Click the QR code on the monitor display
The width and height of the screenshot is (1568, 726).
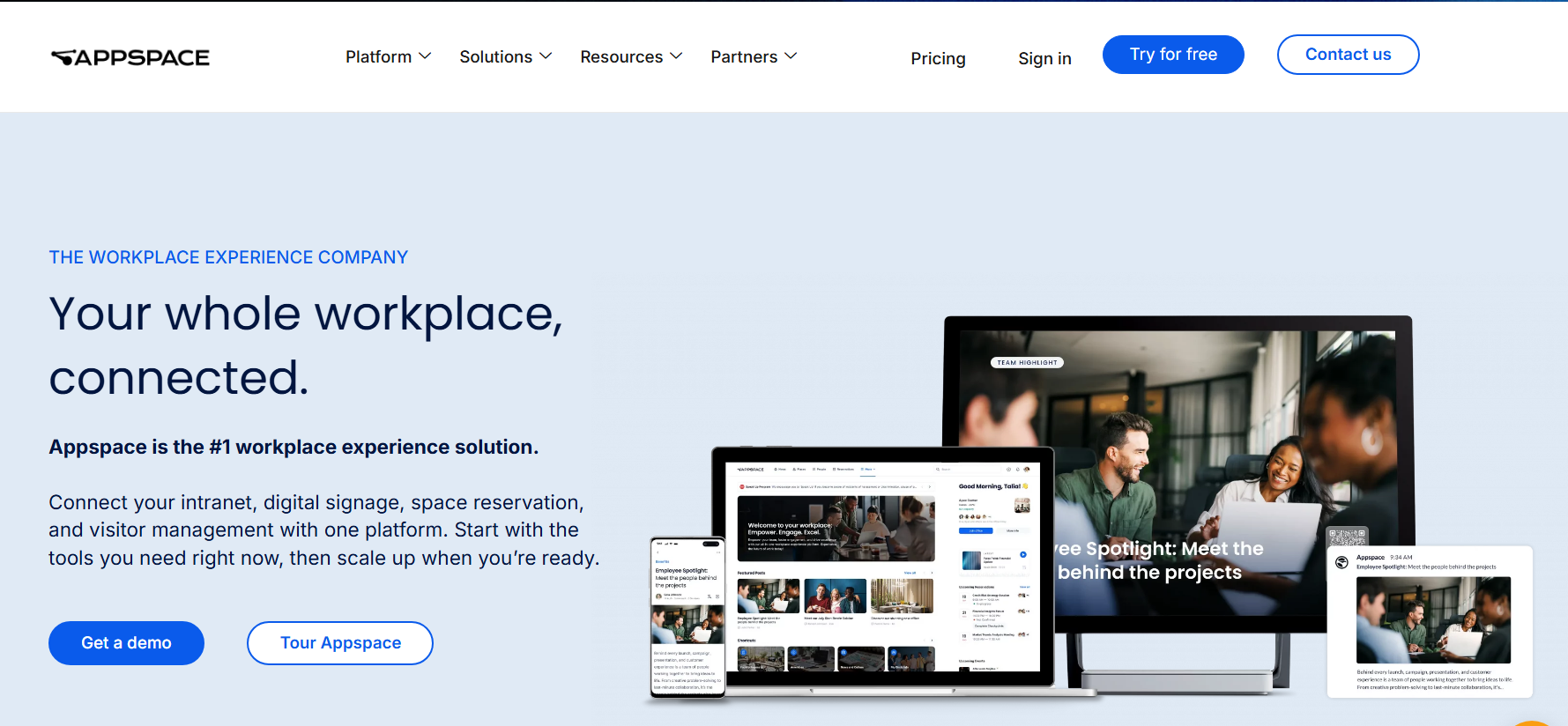[x=1348, y=537]
